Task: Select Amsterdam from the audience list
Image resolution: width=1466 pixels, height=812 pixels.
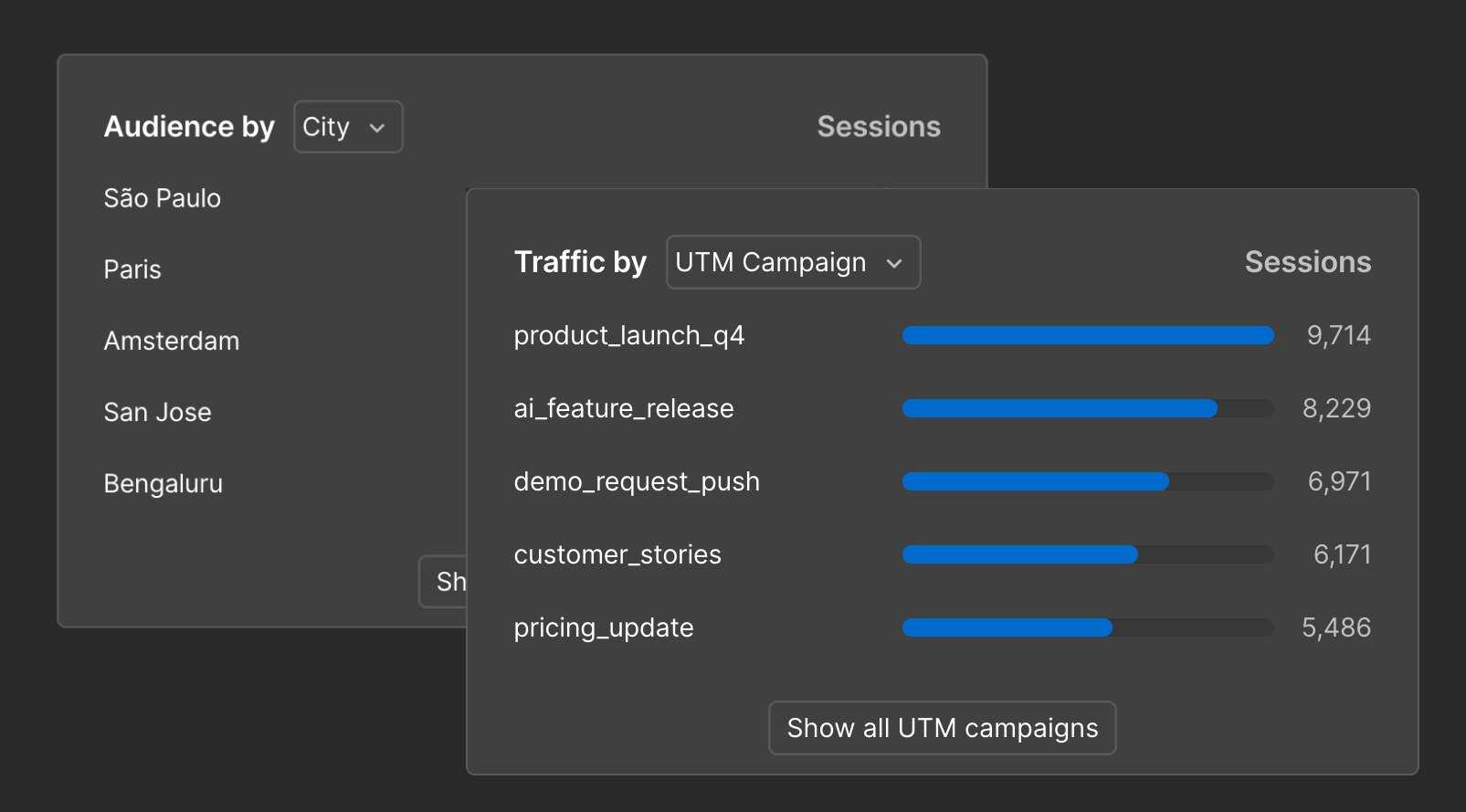Action: (171, 341)
